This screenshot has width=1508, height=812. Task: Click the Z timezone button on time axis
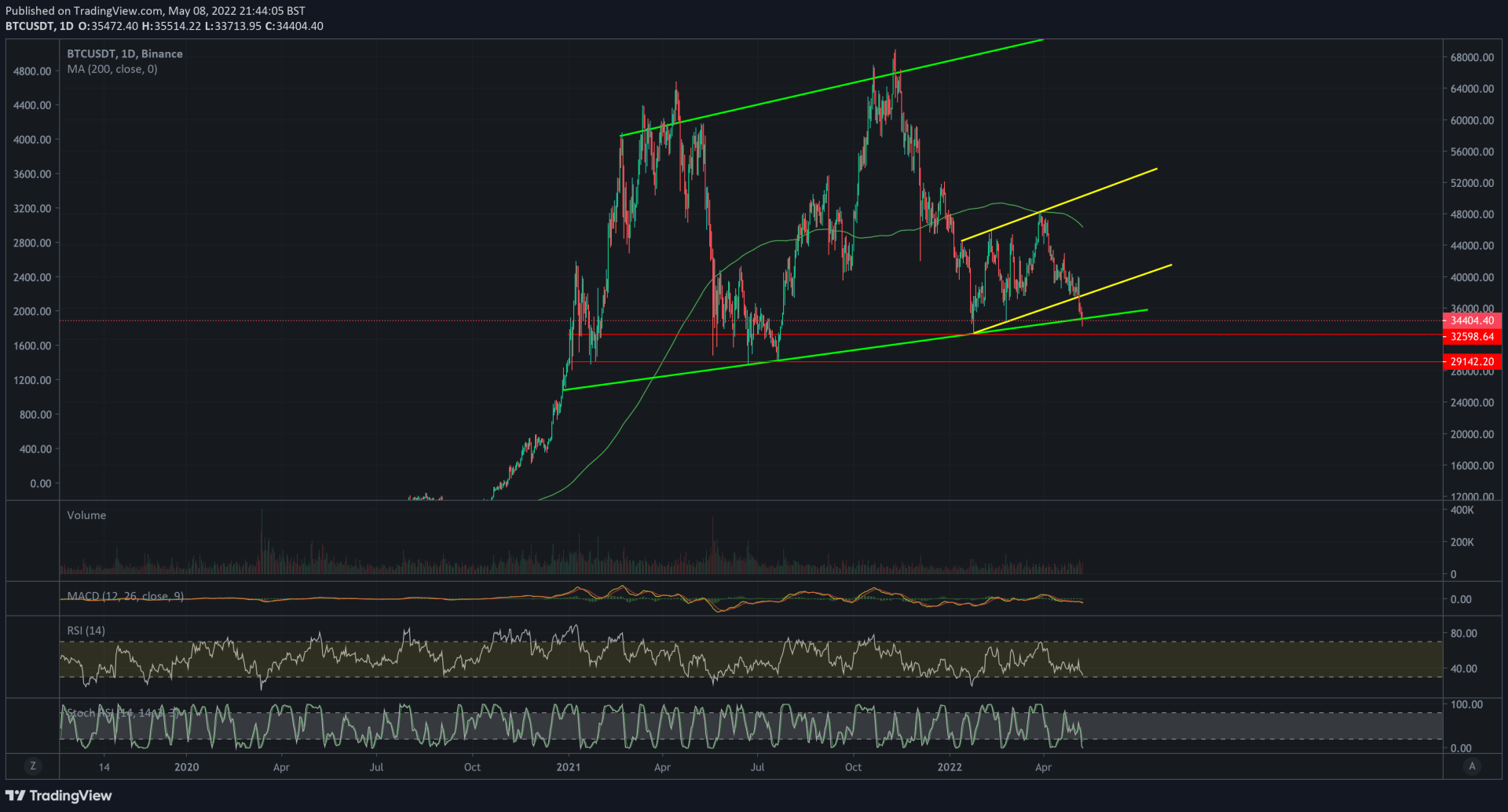point(32,766)
